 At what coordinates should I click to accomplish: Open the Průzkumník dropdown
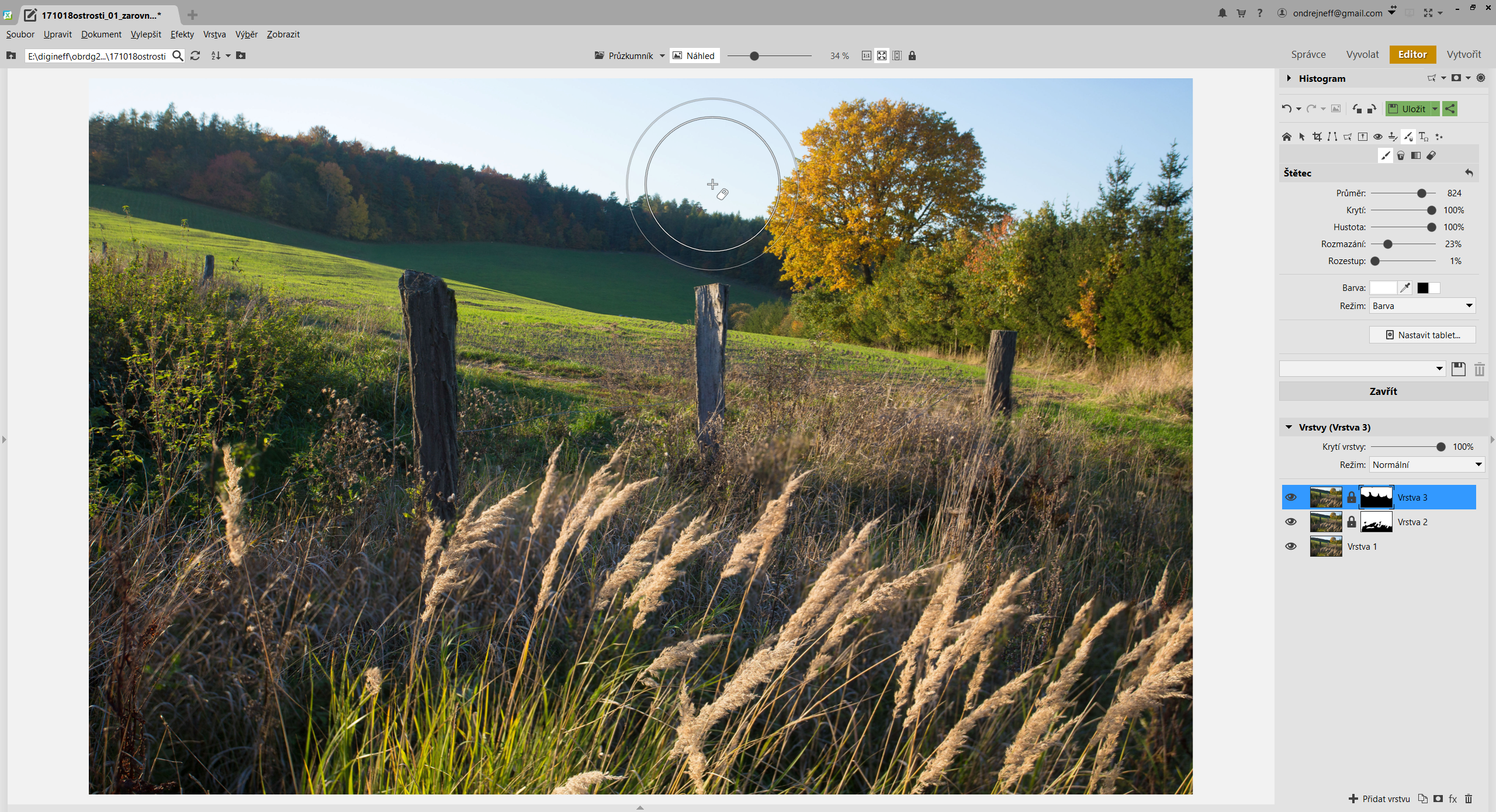[662, 55]
